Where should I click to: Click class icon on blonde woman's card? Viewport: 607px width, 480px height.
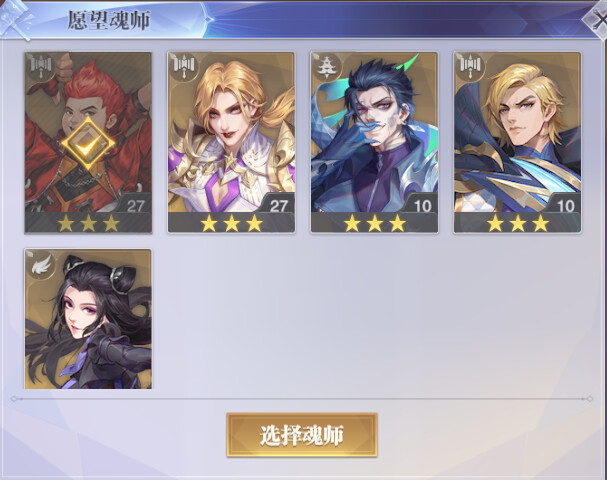pyautogui.click(x=184, y=67)
